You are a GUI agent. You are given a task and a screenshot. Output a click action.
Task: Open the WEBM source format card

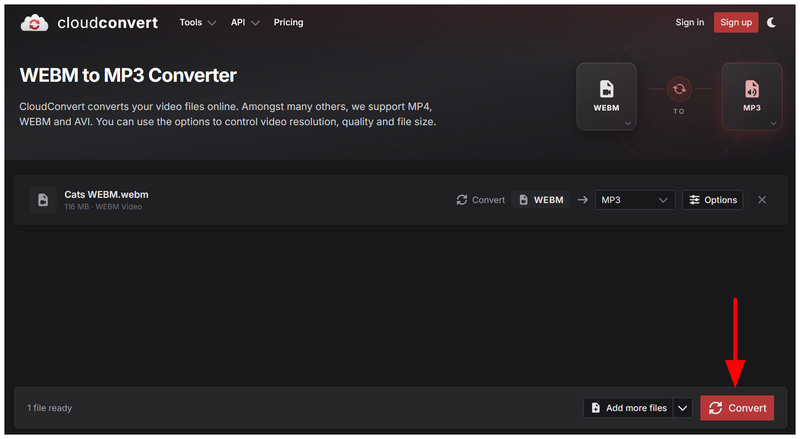606,96
